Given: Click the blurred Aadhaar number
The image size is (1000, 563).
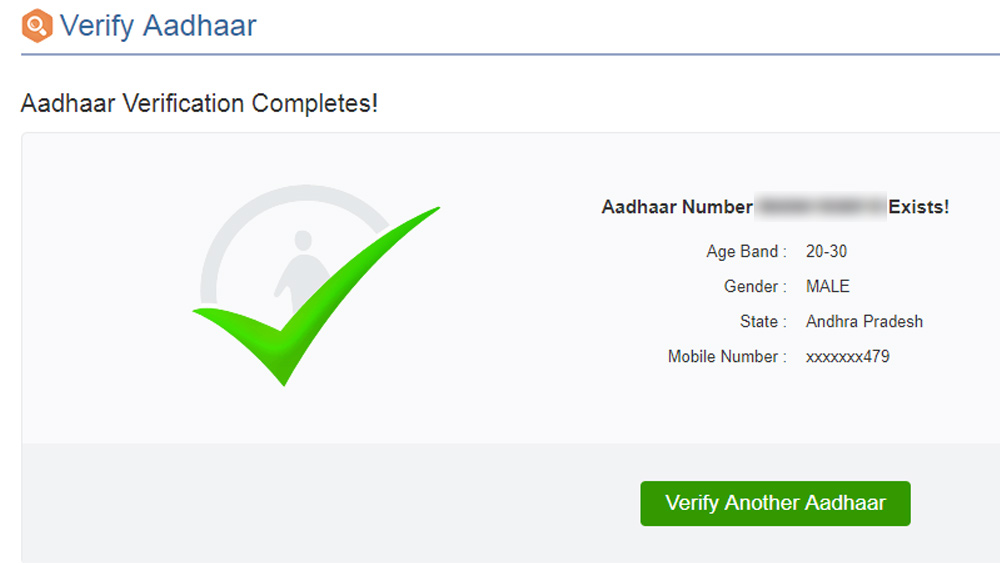Looking at the screenshot, I should pos(820,207).
